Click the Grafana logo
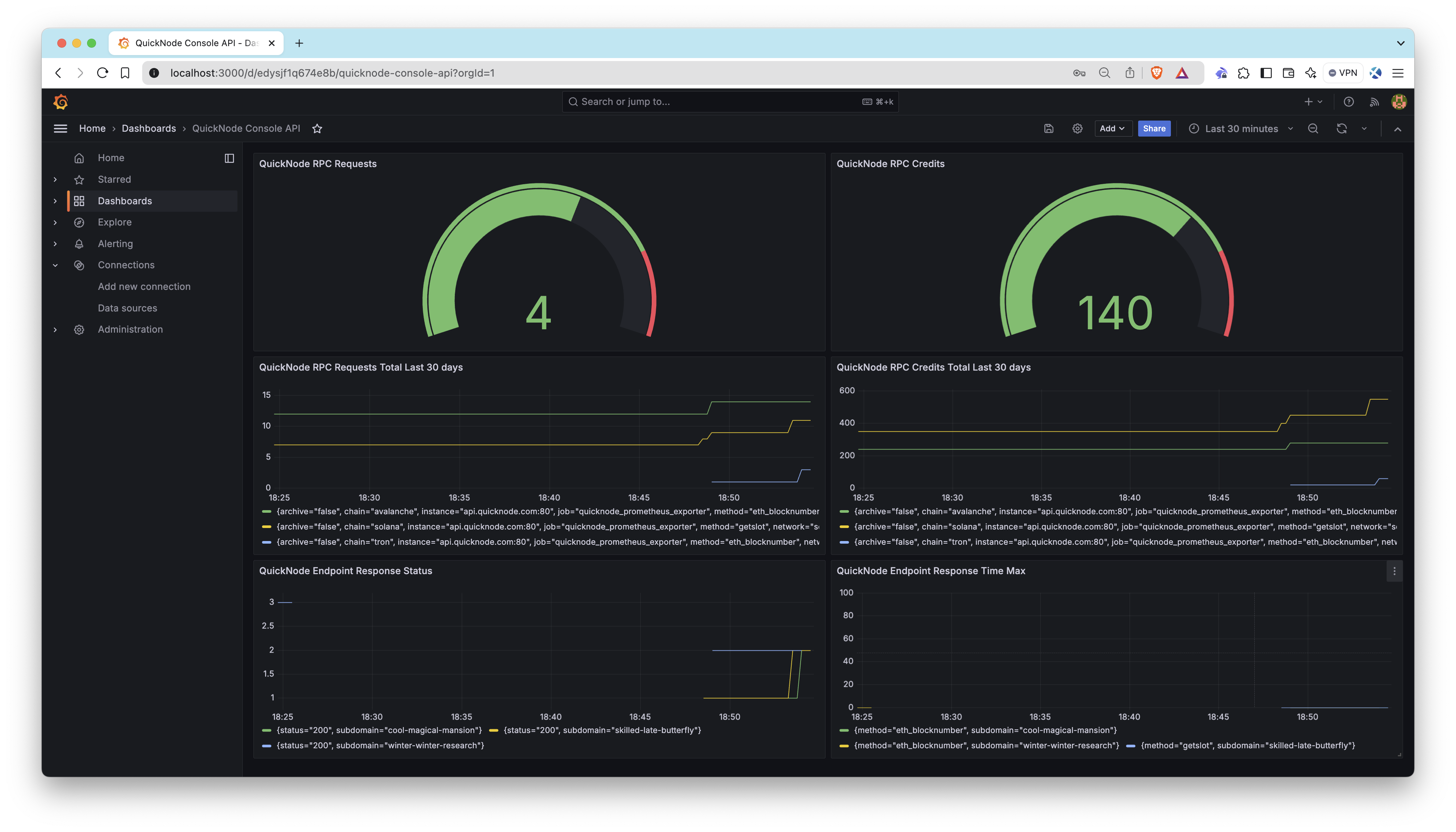Image resolution: width=1456 pixels, height=832 pixels. [60, 101]
